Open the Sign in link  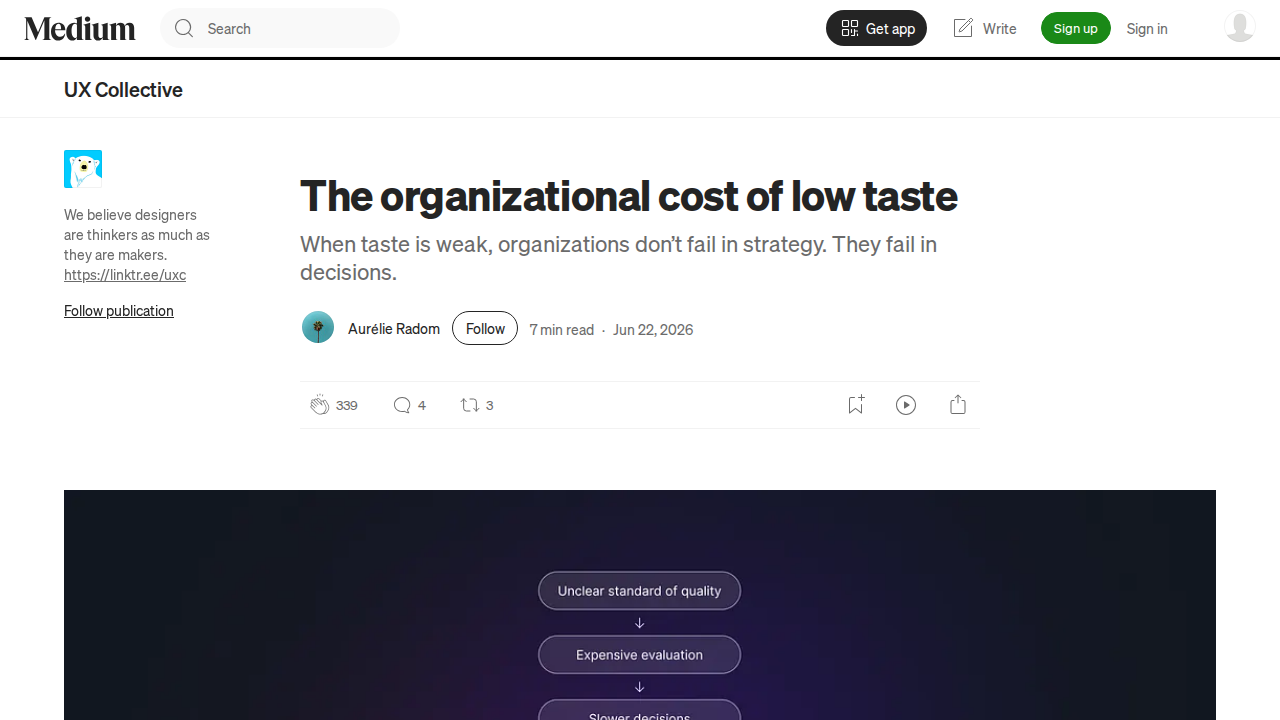[x=1147, y=28]
